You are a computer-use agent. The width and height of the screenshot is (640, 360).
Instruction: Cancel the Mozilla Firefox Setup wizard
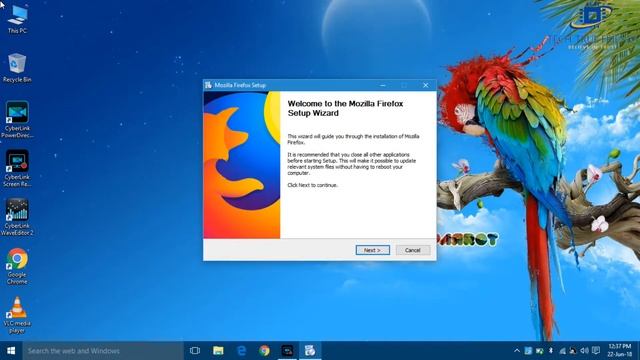(x=413, y=250)
